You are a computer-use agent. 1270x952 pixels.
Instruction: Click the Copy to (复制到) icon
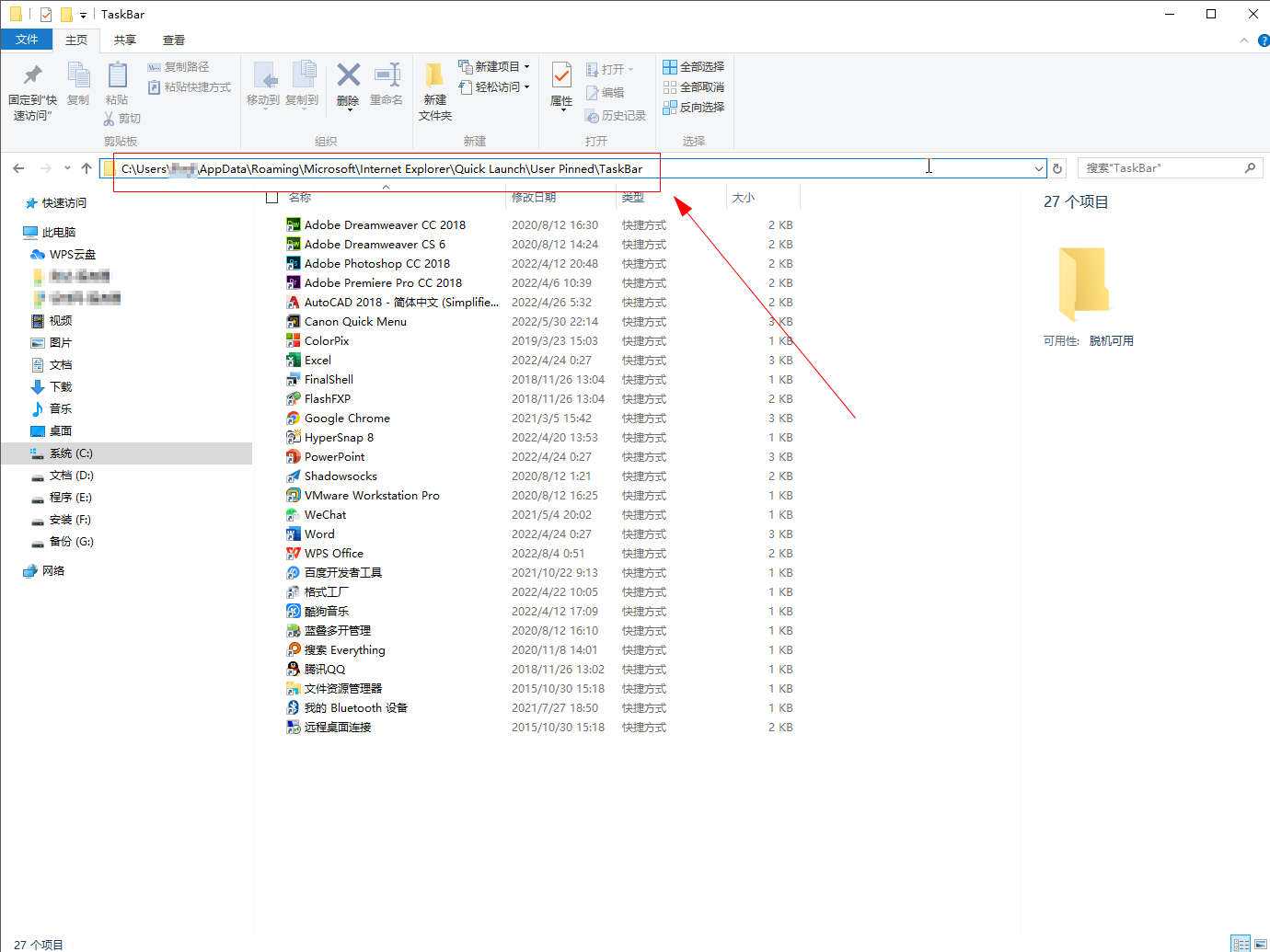[x=303, y=75]
